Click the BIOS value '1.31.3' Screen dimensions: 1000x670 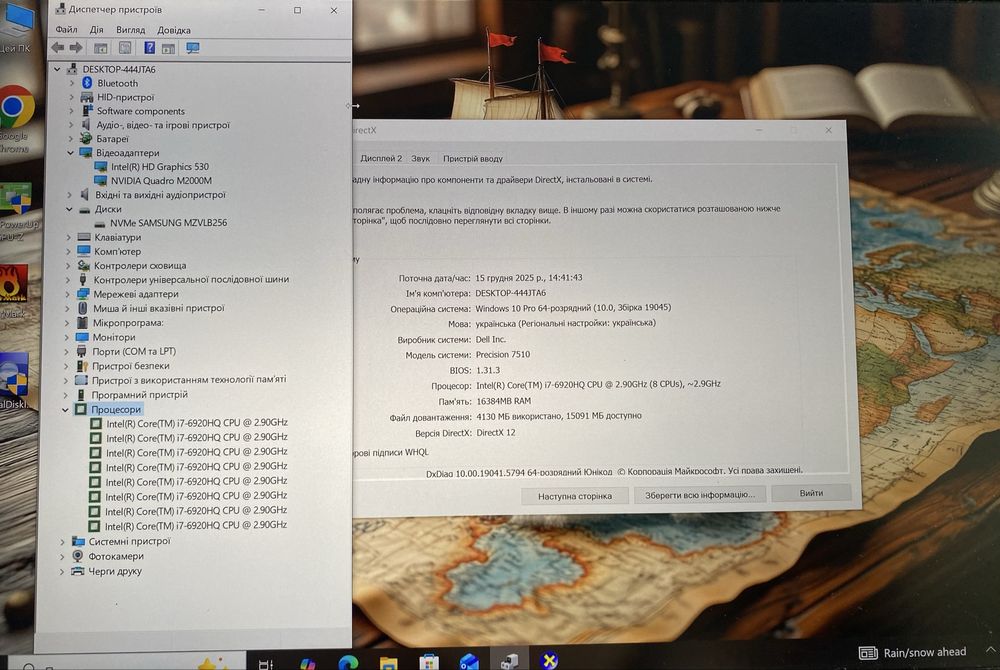coord(488,370)
